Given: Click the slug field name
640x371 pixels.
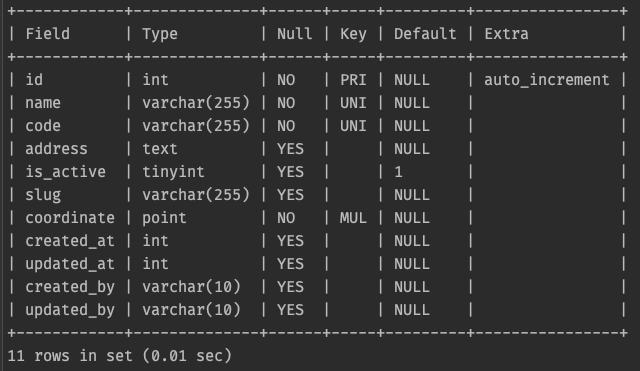Looking at the screenshot, I should 43,195.
